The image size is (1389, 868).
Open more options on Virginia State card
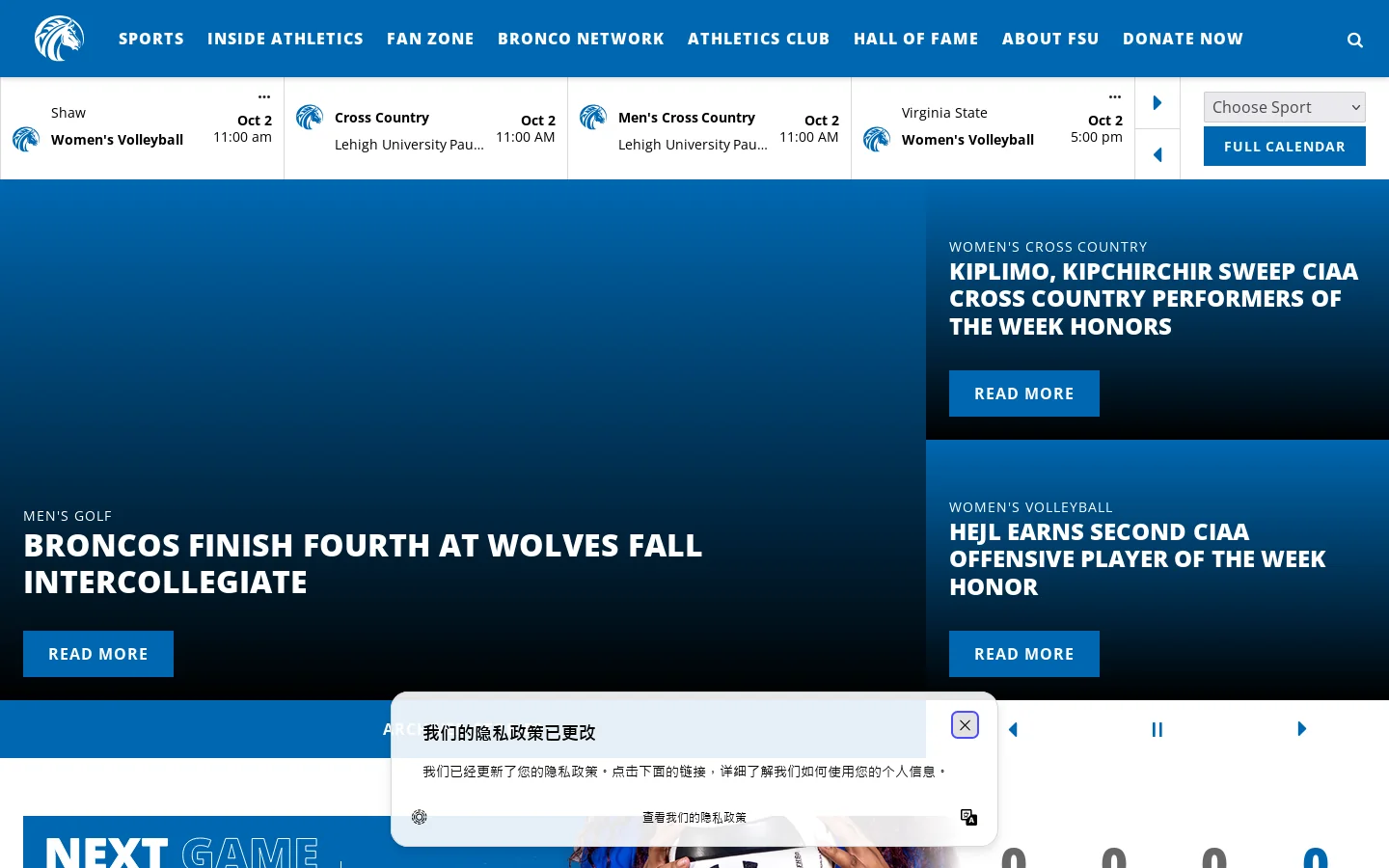(x=1115, y=96)
